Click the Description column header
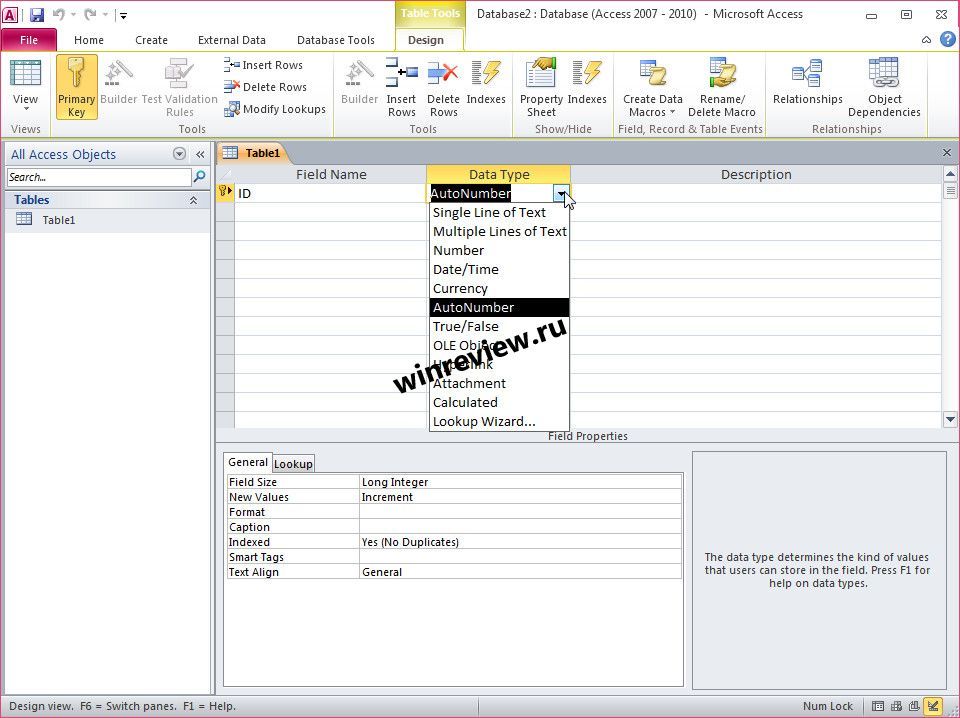Viewport: 960px width, 718px height. point(756,174)
